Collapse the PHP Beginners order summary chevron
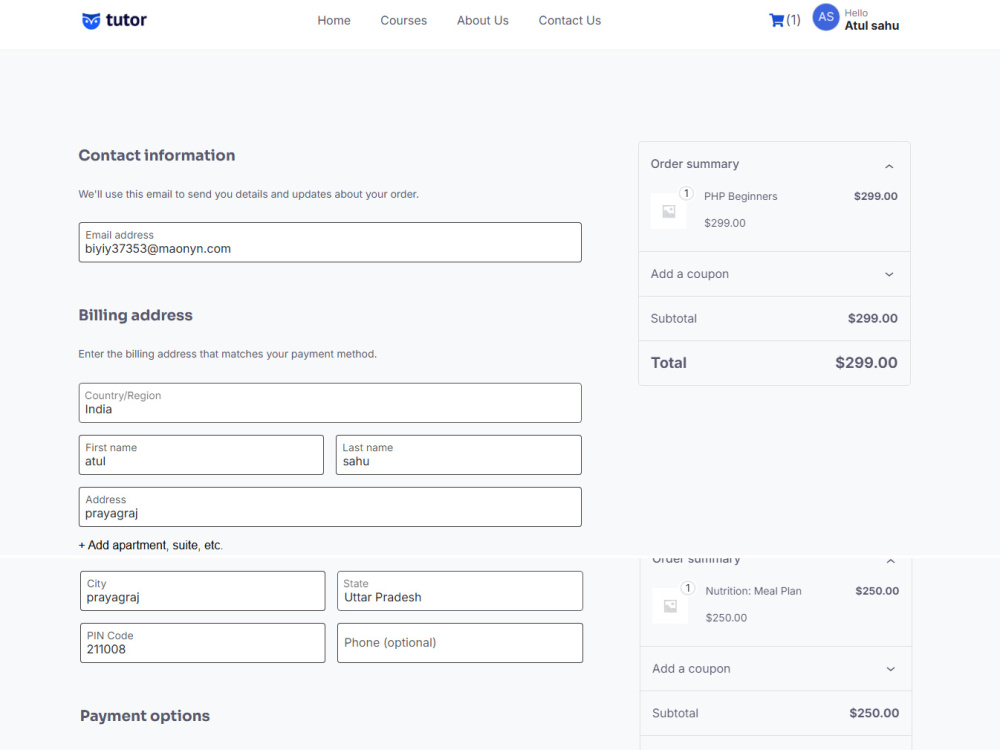Viewport: 1000px width, 750px height. 889,166
